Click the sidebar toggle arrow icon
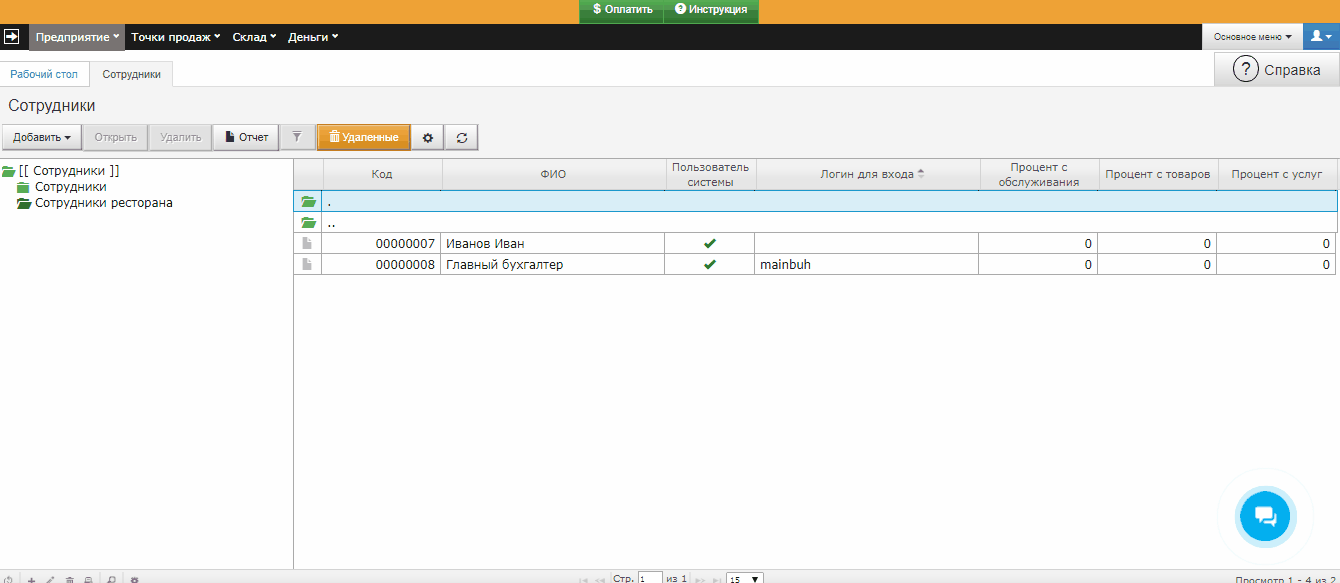 coord(12,37)
